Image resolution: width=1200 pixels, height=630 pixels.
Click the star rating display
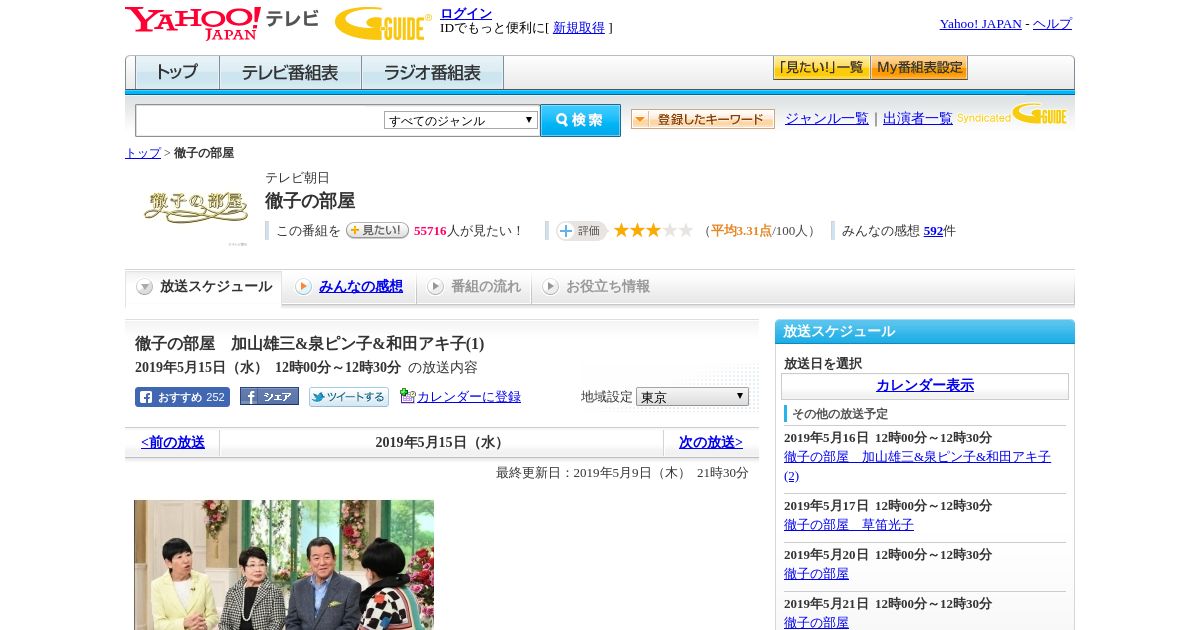coord(653,230)
